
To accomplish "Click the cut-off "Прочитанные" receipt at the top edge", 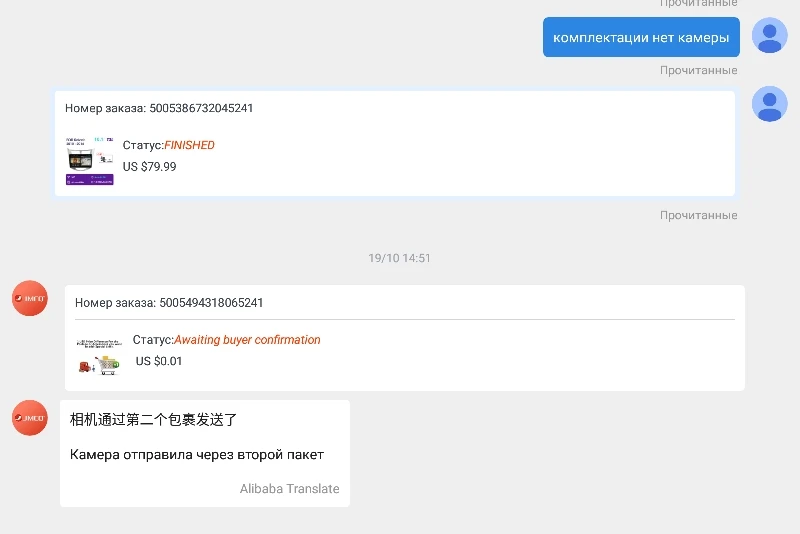I will point(698,4).
